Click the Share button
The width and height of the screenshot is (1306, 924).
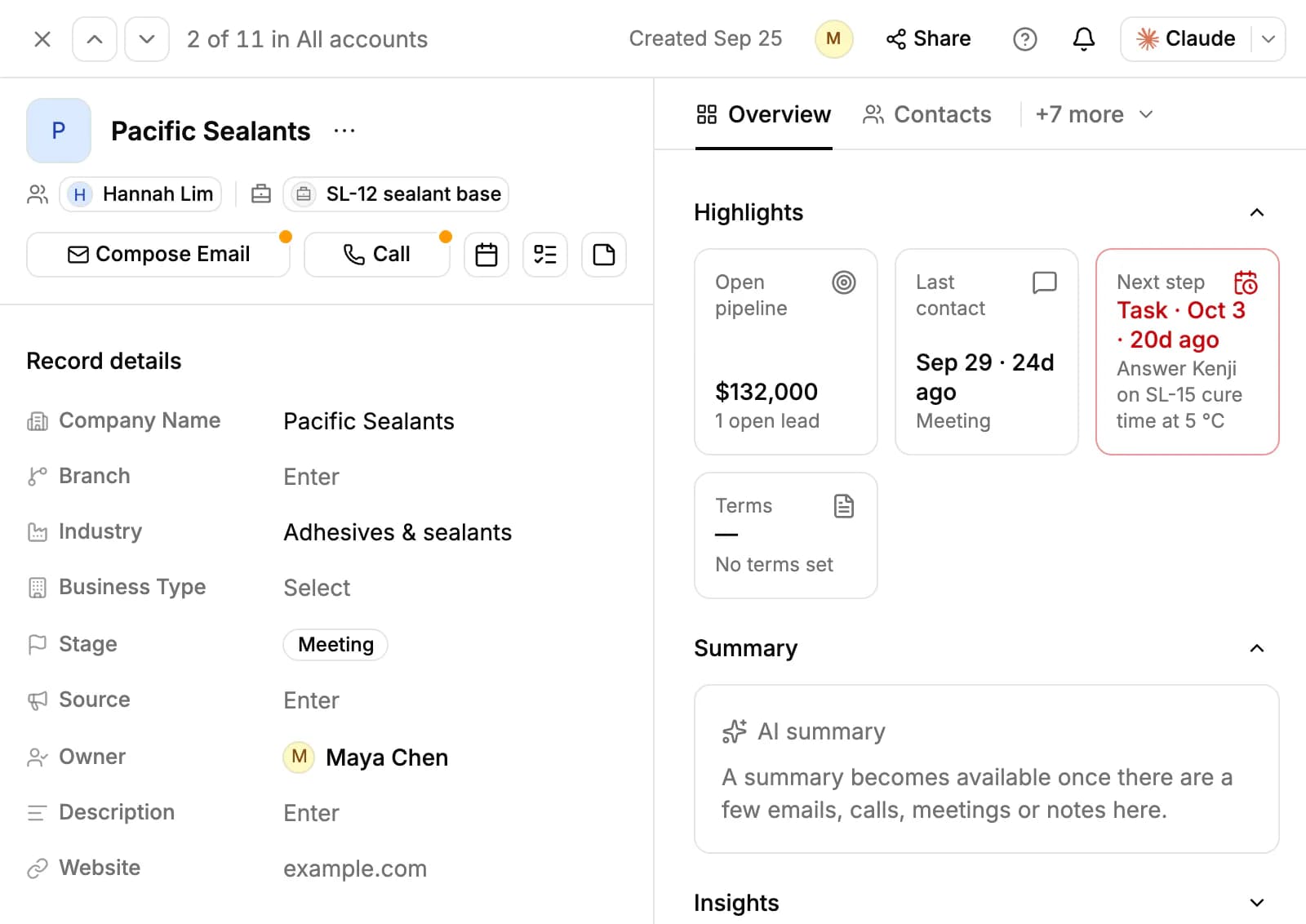(x=928, y=38)
